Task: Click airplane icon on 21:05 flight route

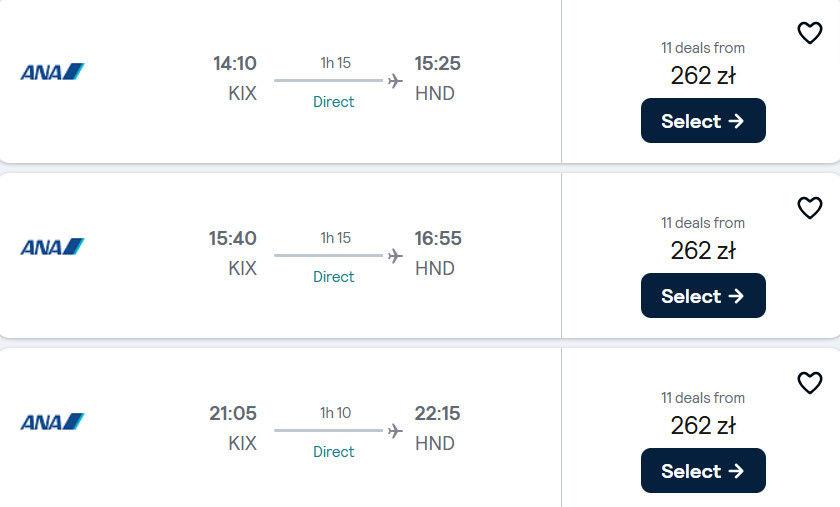Action: point(395,430)
